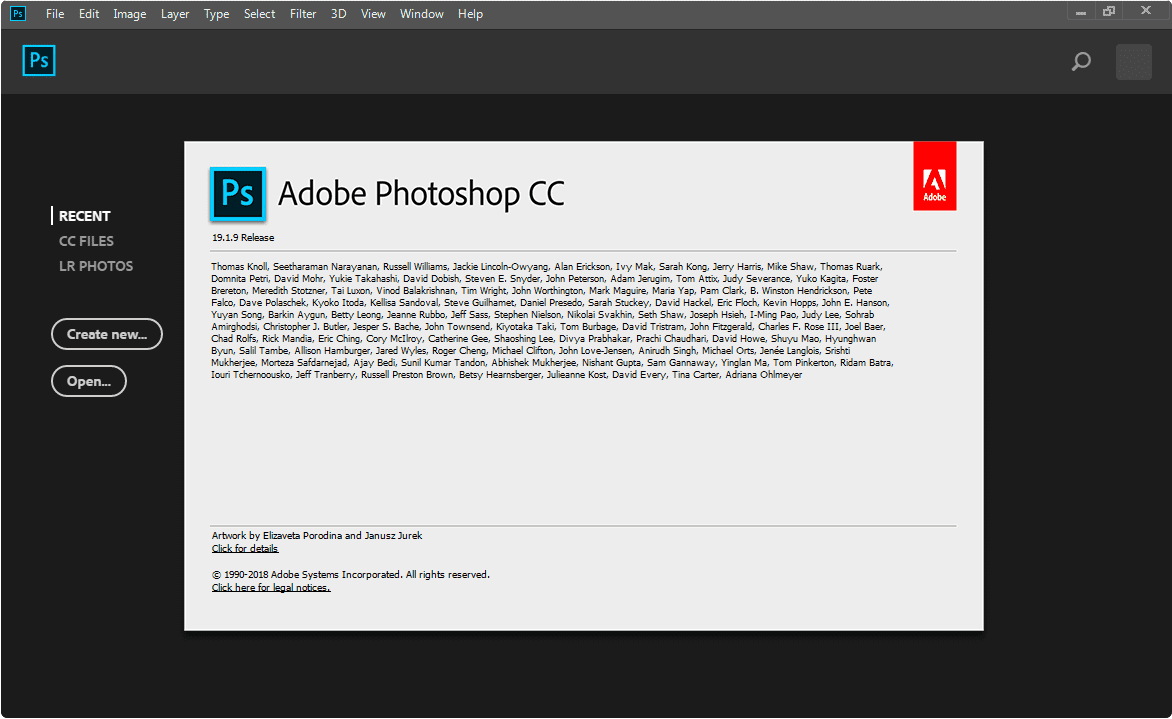Screen dimensions: 1172x719
Task: Select the RECENT tab in sidebar
Action: (84, 216)
